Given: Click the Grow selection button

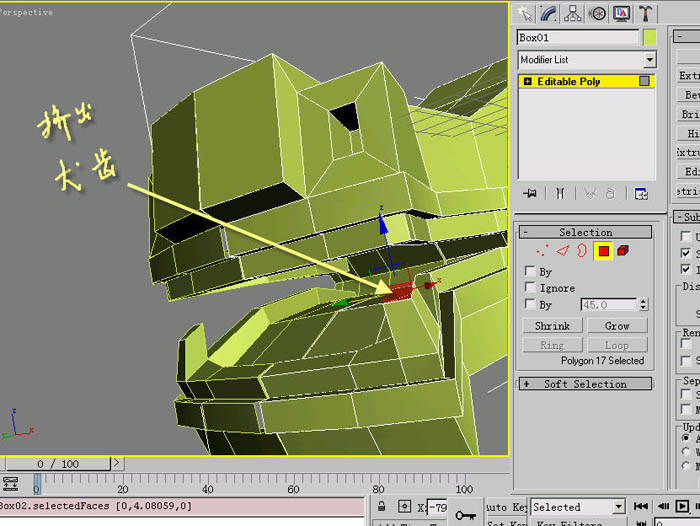Looking at the screenshot, I should point(617,326).
